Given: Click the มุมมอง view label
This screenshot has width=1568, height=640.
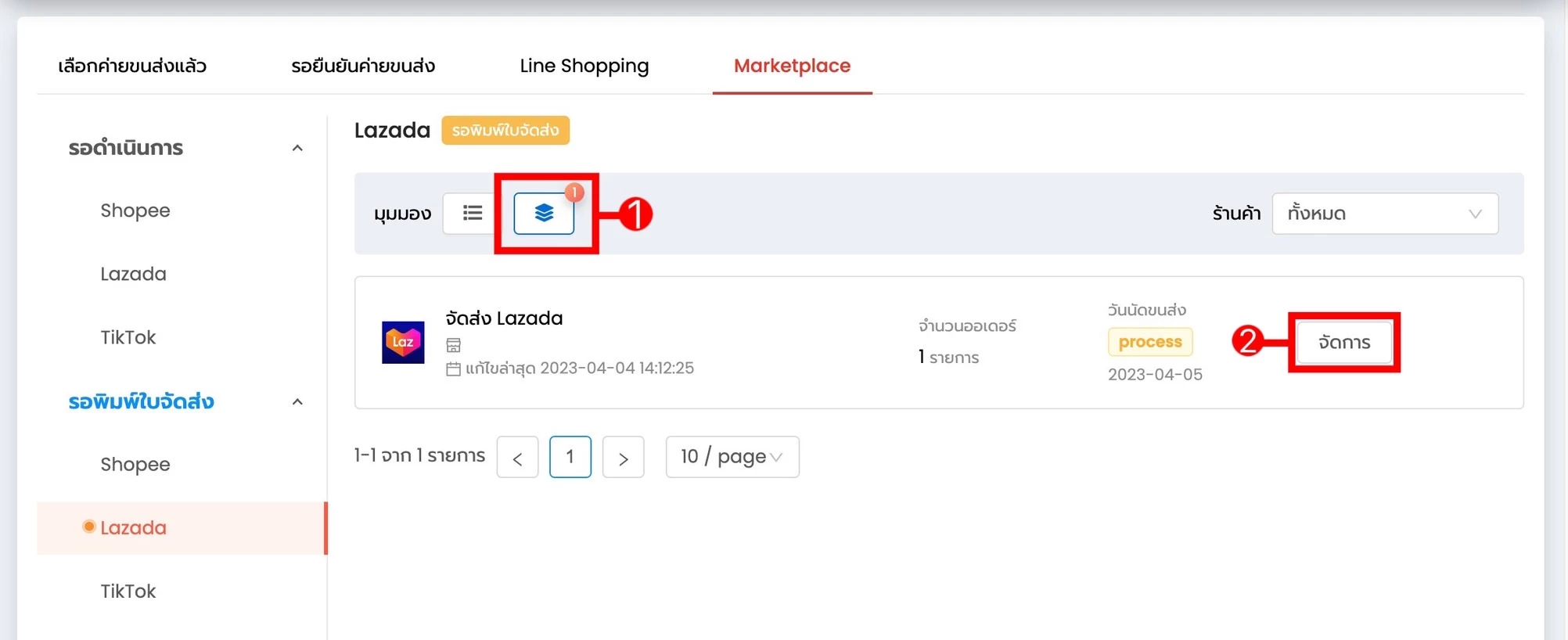Looking at the screenshot, I should pos(402,214).
